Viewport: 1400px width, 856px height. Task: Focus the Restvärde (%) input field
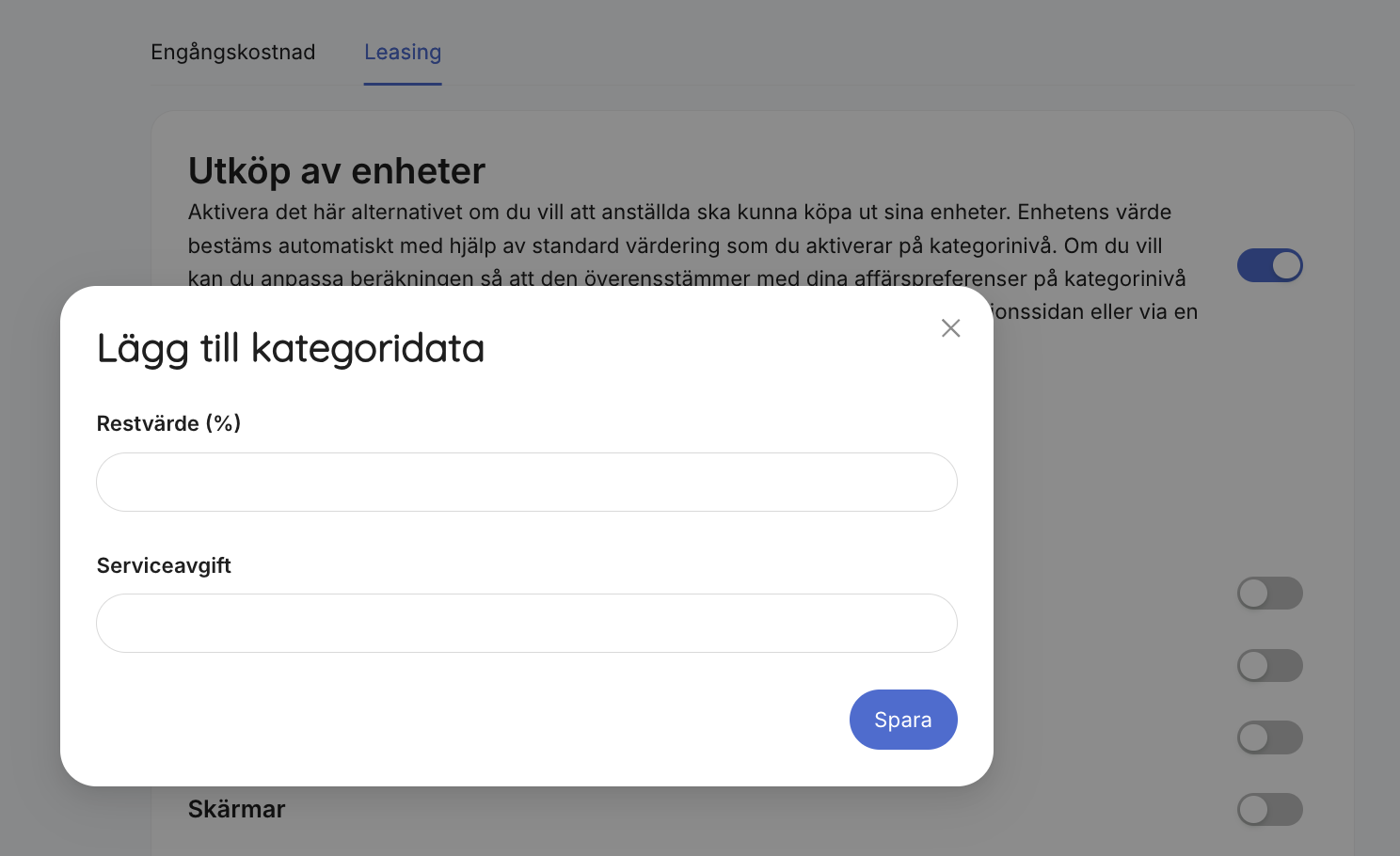[527, 482]
